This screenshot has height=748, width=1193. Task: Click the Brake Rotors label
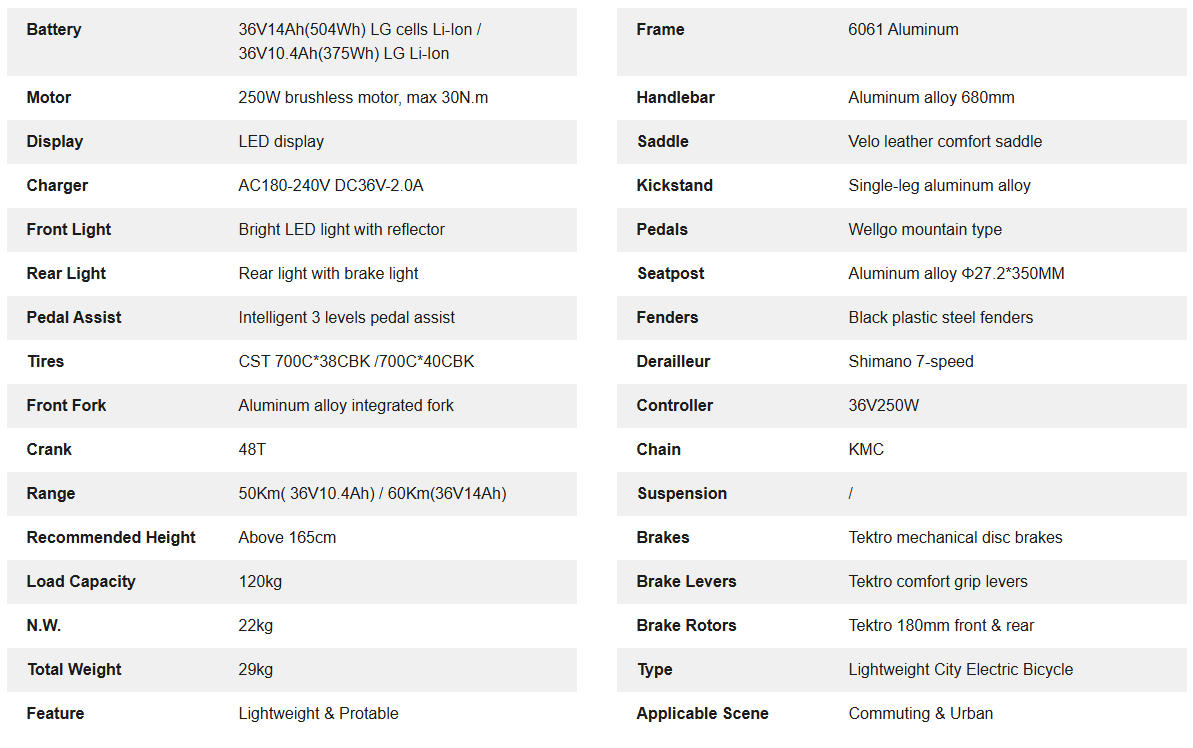click(686, 626)
